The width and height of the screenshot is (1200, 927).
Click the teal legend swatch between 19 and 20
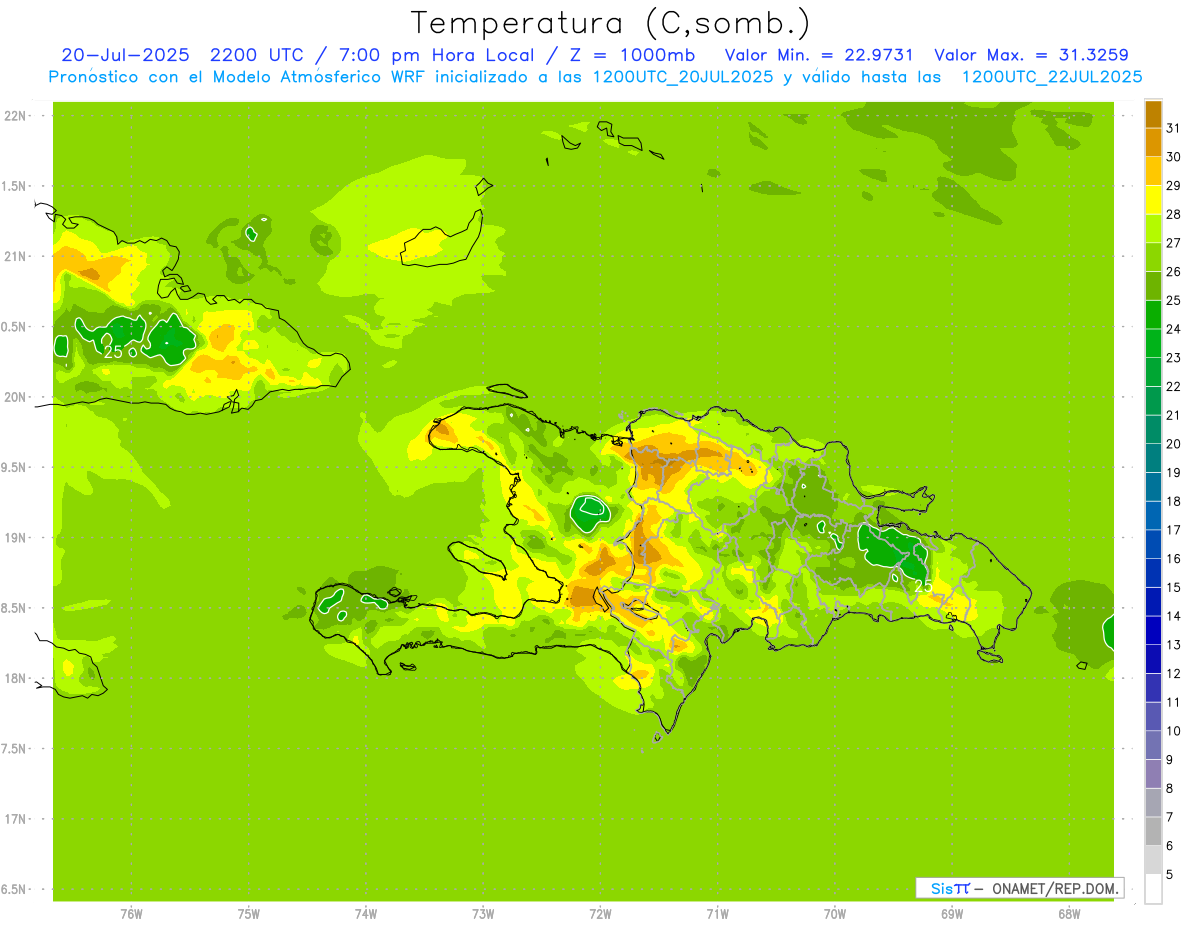point(1153,458)
